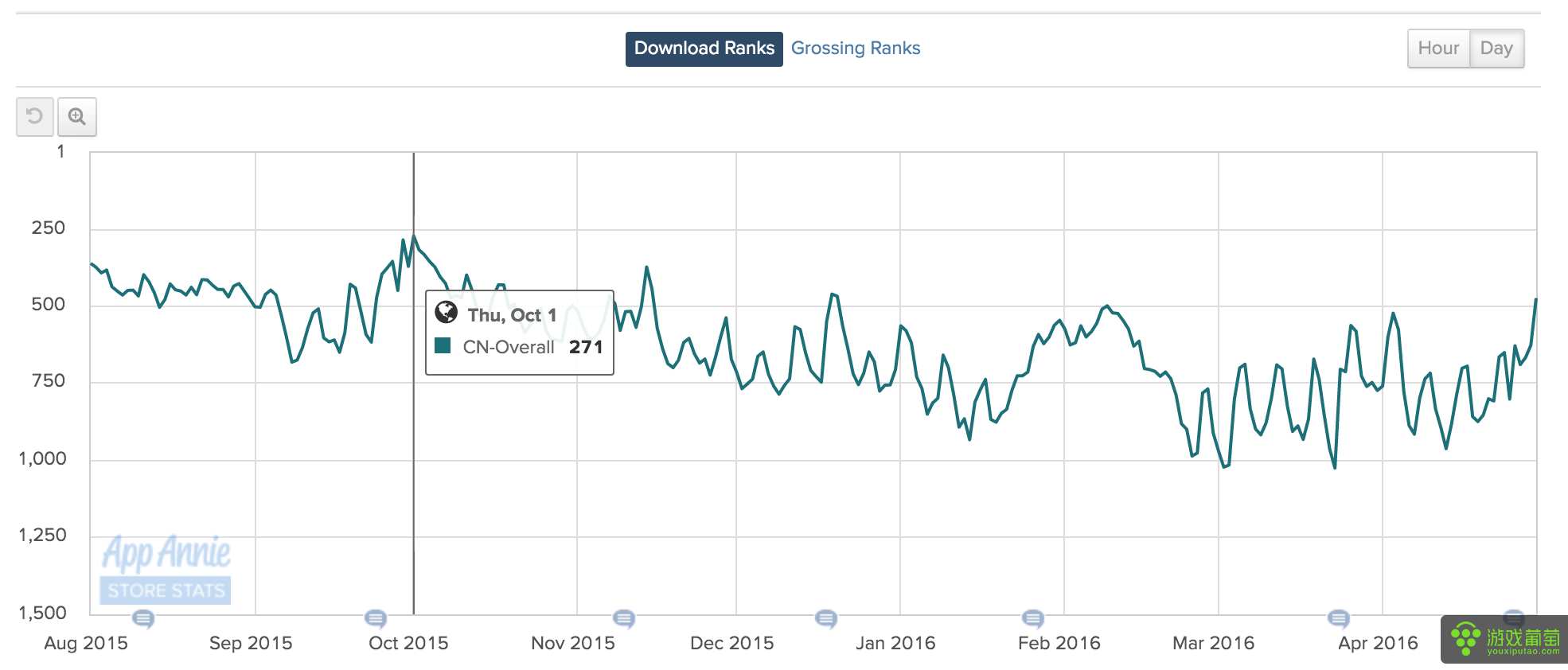Click the 271 rank value in tooltip
This screenshot has height=670, width=1568.
point(586,347)
